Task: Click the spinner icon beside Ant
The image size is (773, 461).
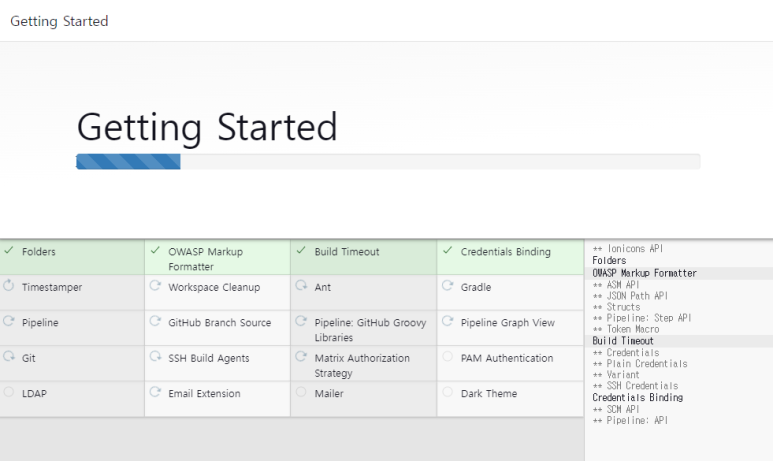Action: (301, 285)
